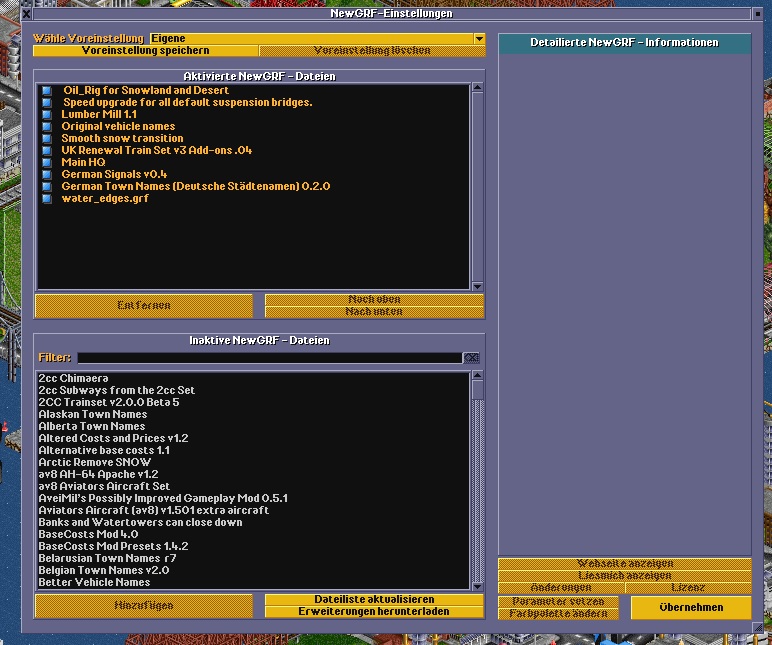
Task: Click "Voreinstellung speichern" to save the preset
Action: pos(146,50)
